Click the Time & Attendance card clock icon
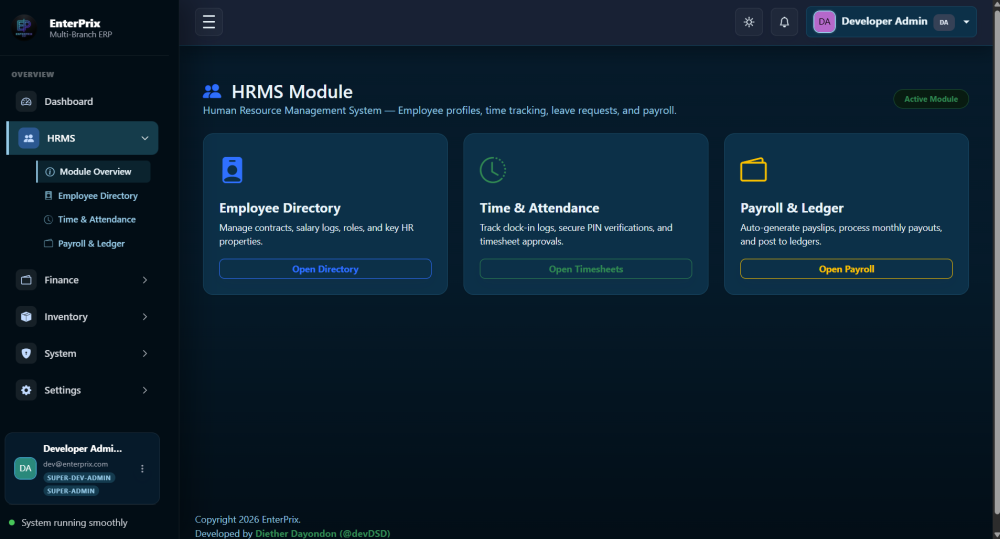 (493, 170)
